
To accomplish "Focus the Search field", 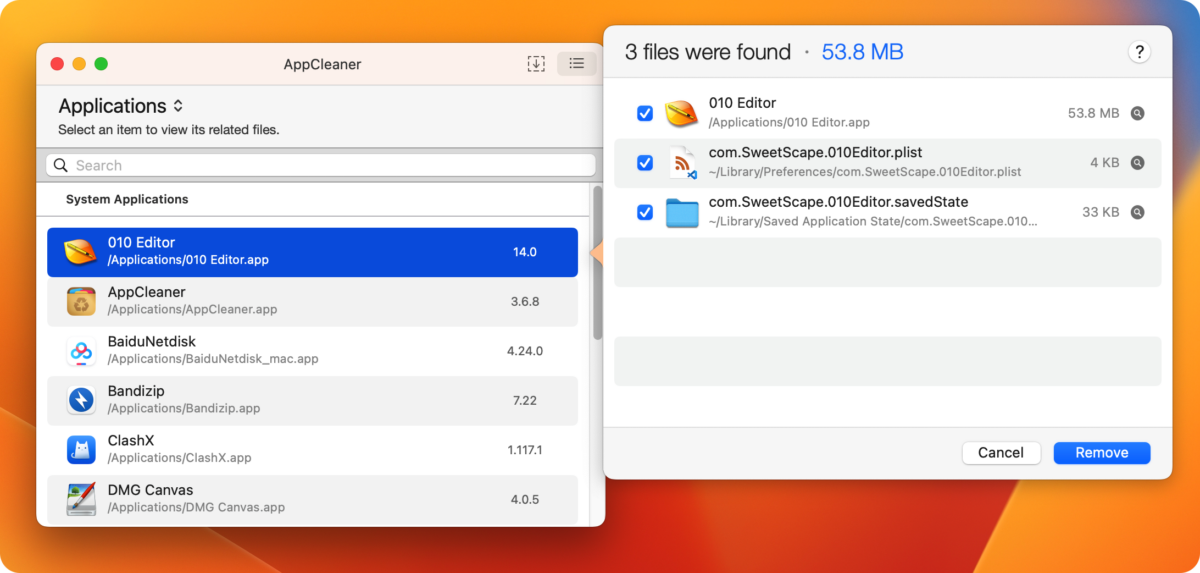I will coord(321,166).
